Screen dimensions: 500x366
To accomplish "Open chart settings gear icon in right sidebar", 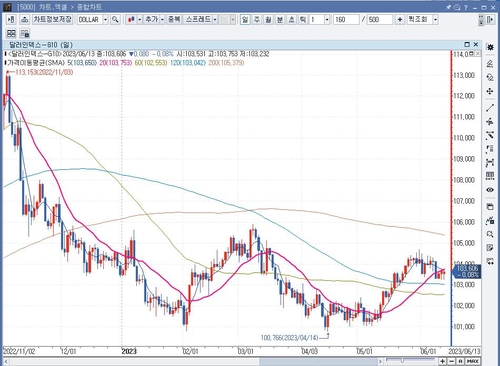I will click(490, 47).
